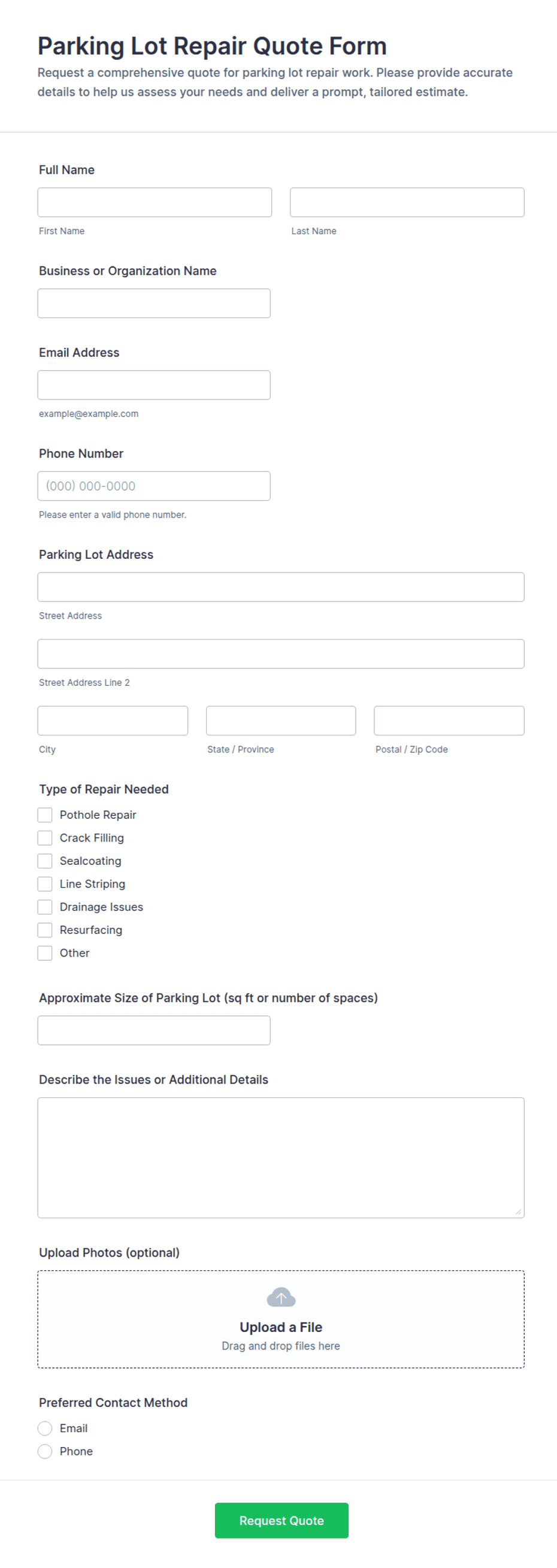Click the Upload a File drop area

(x=281, y=1319)
